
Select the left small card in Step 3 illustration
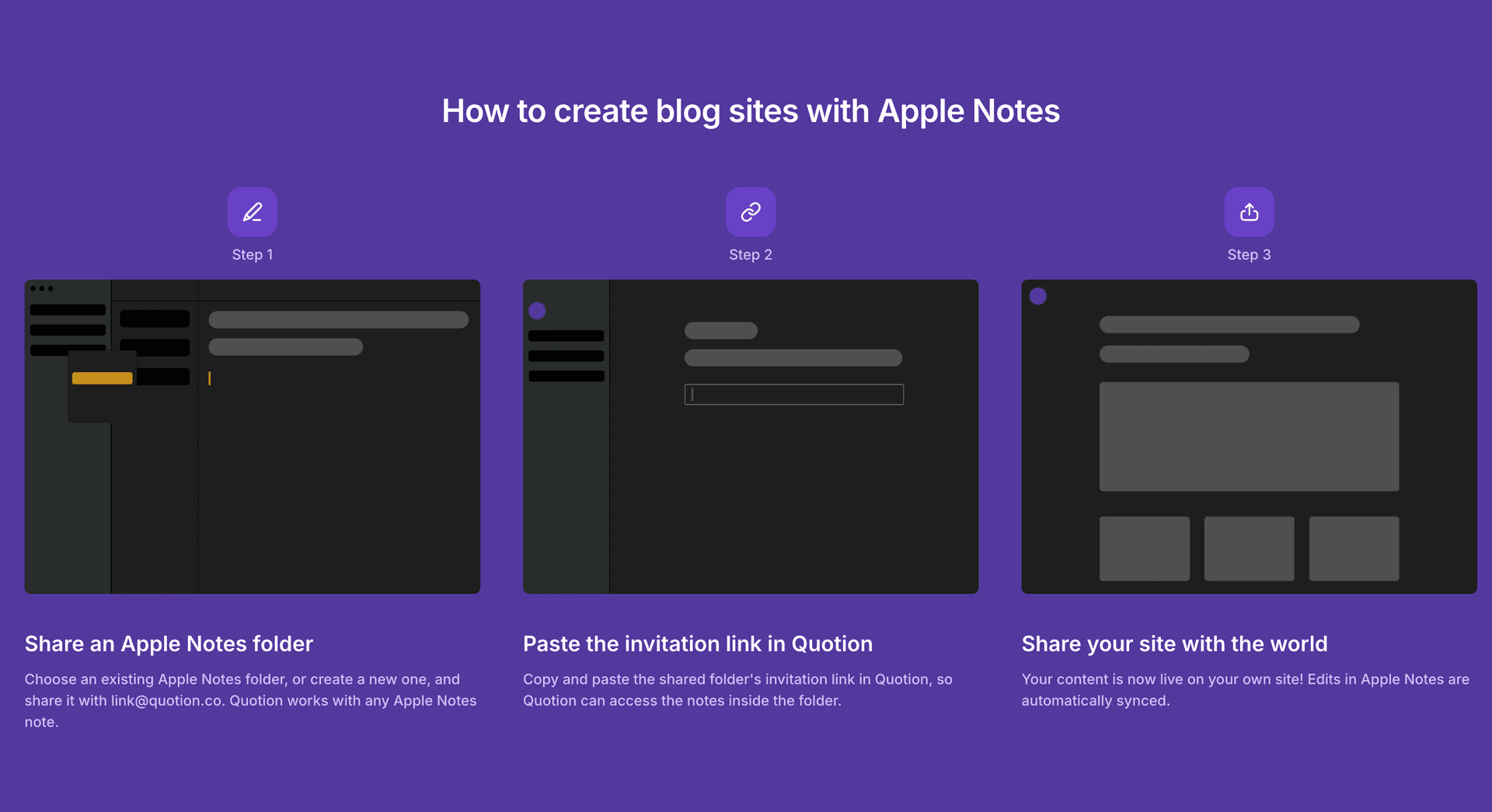click(x=1144, y=549)
